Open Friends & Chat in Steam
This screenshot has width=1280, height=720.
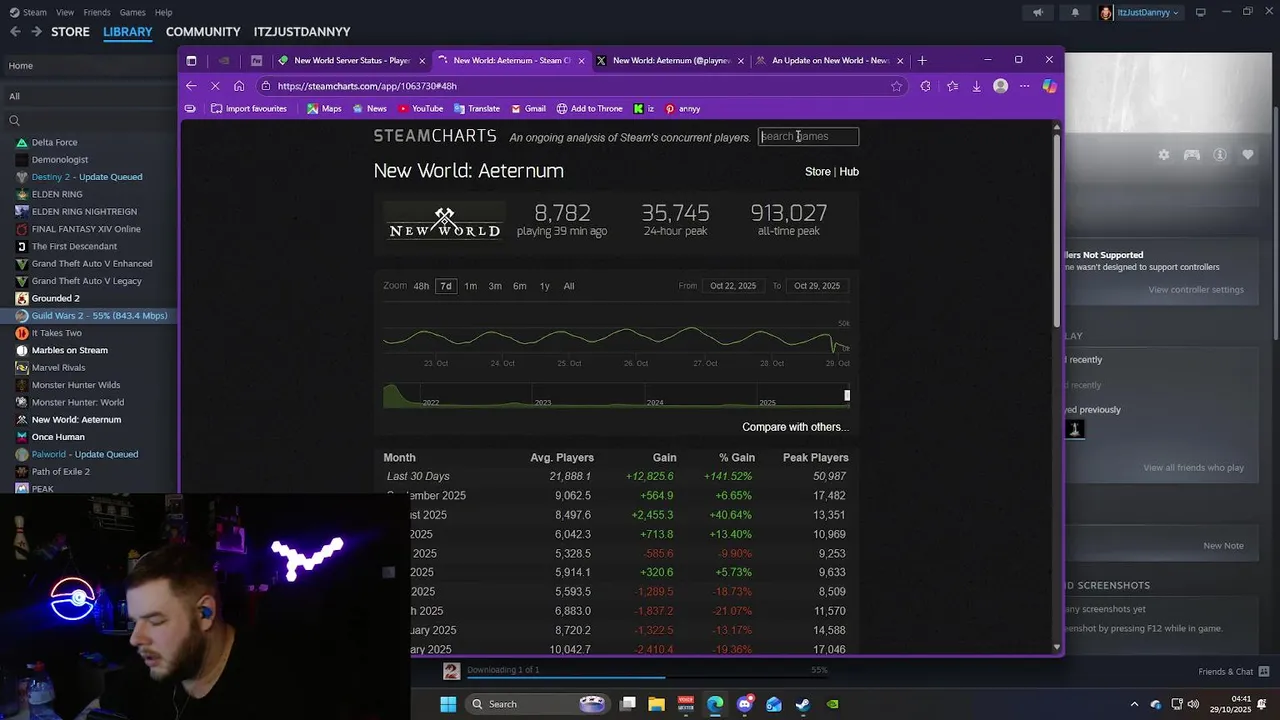1234,671
